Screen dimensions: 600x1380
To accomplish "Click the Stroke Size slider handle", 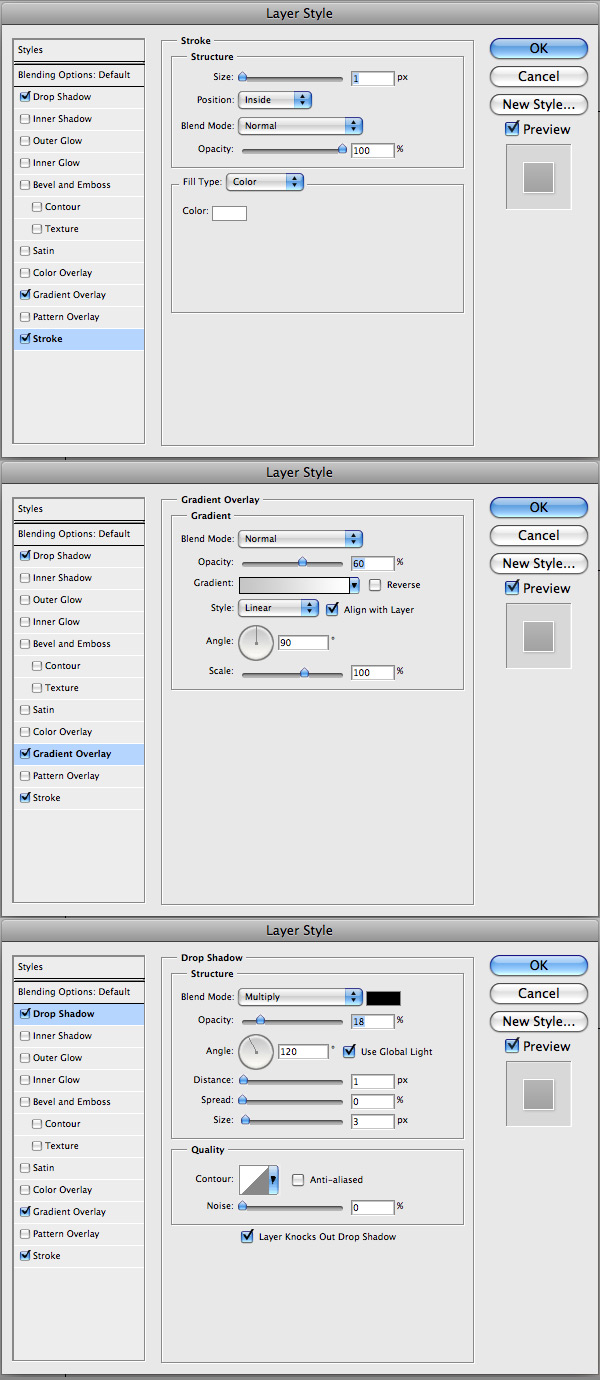I will (242, 76).
